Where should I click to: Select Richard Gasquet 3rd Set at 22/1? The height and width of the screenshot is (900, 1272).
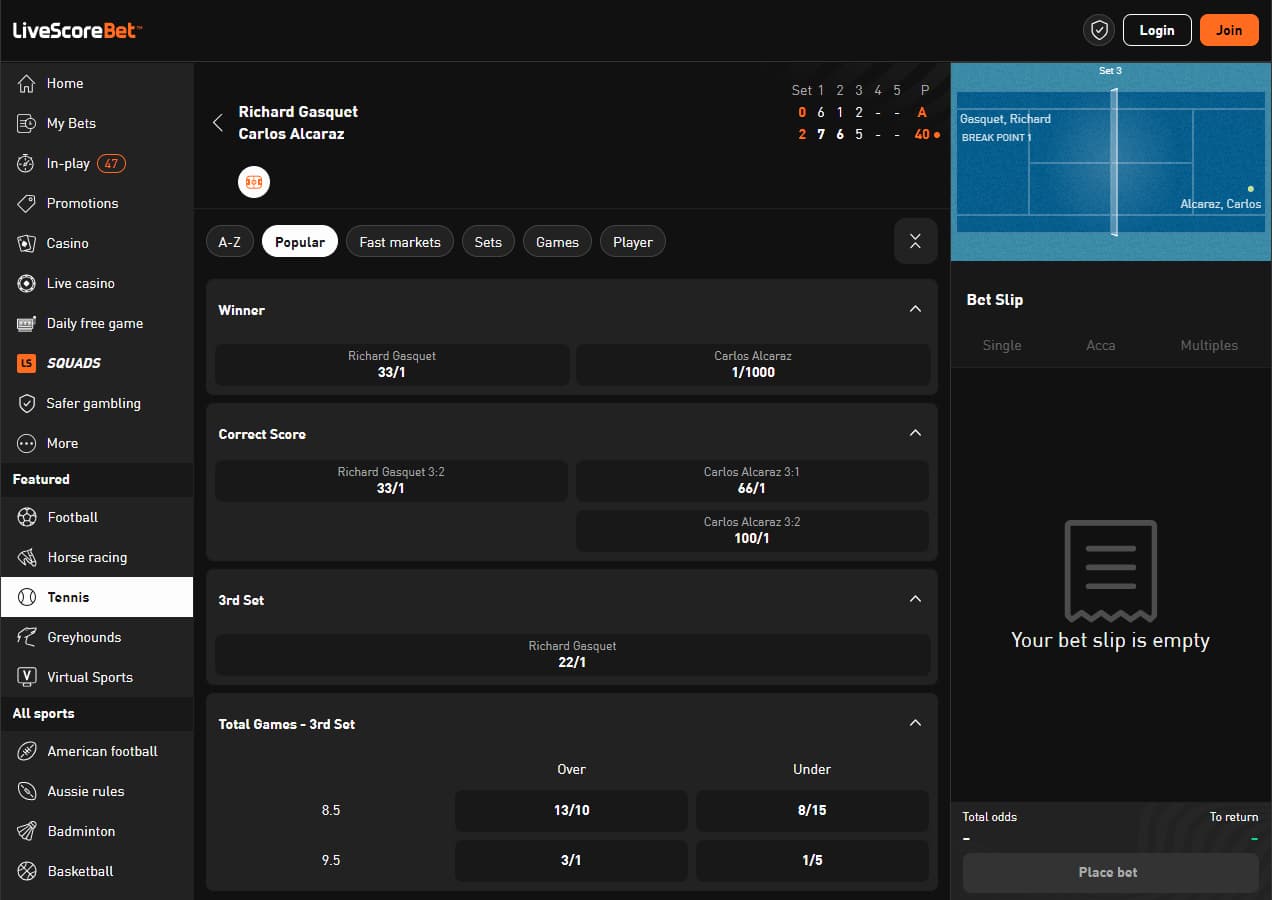click(572, 655)
